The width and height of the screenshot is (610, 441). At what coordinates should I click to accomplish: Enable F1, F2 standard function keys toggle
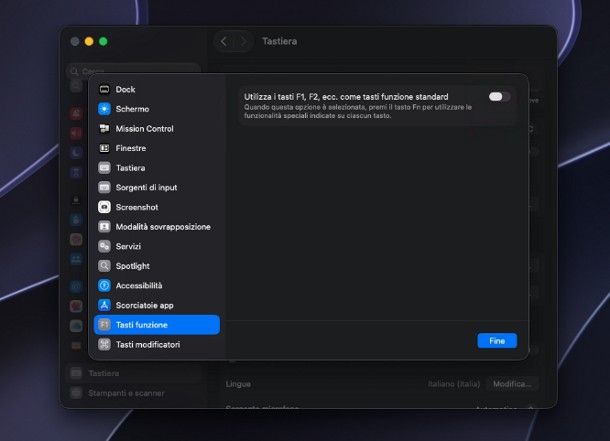click(500, 97)
